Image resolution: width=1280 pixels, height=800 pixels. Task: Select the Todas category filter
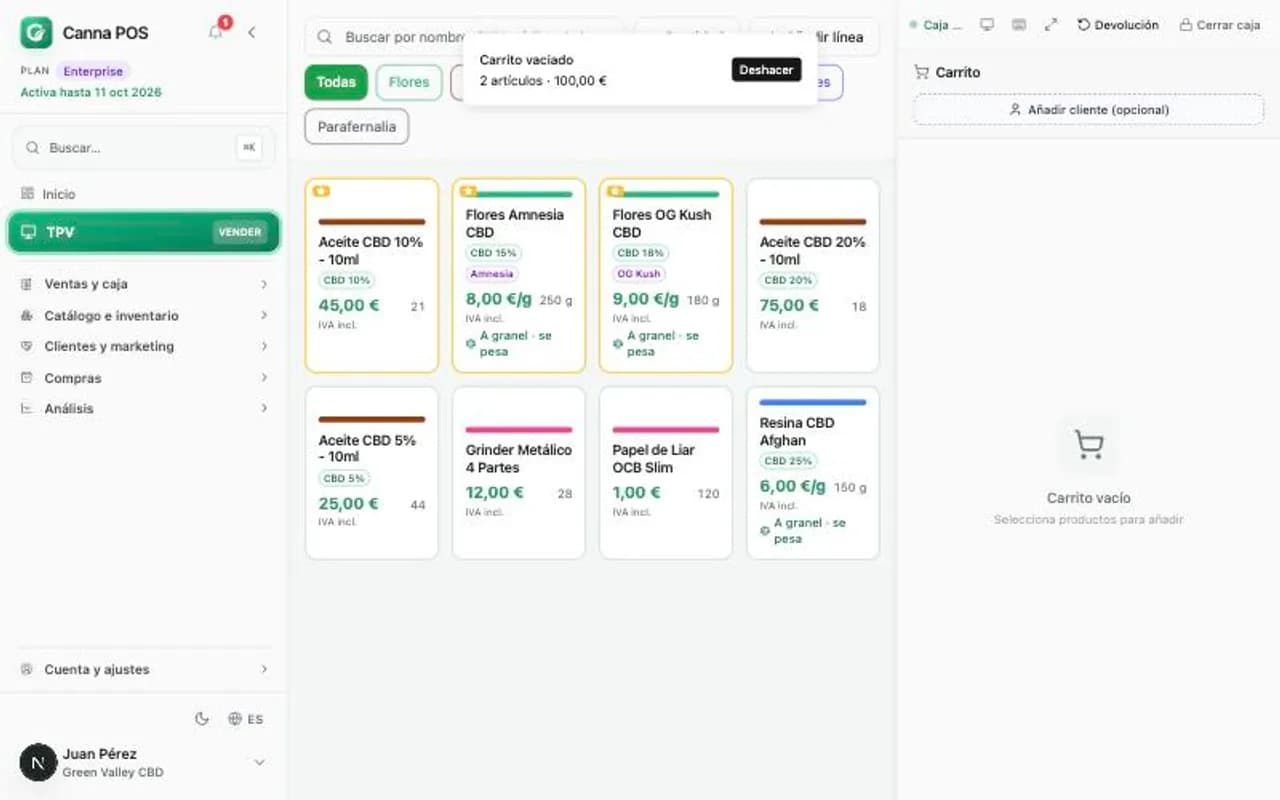coord(336,82)
